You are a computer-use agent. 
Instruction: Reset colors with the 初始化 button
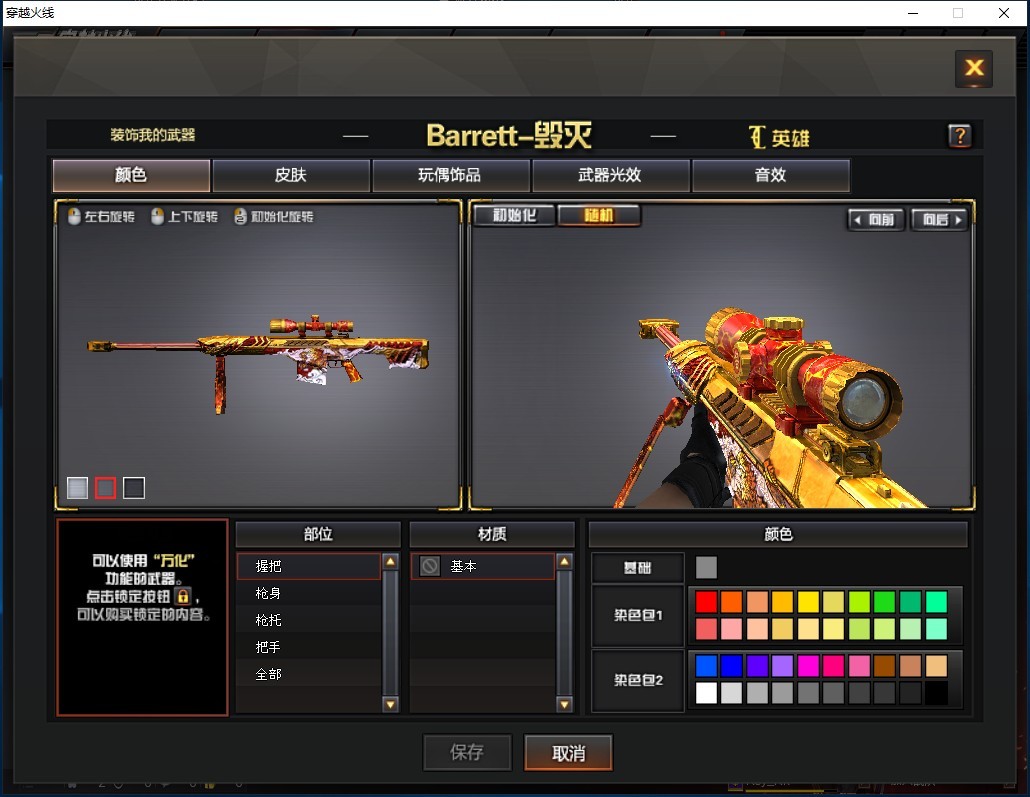click(514, 216)
